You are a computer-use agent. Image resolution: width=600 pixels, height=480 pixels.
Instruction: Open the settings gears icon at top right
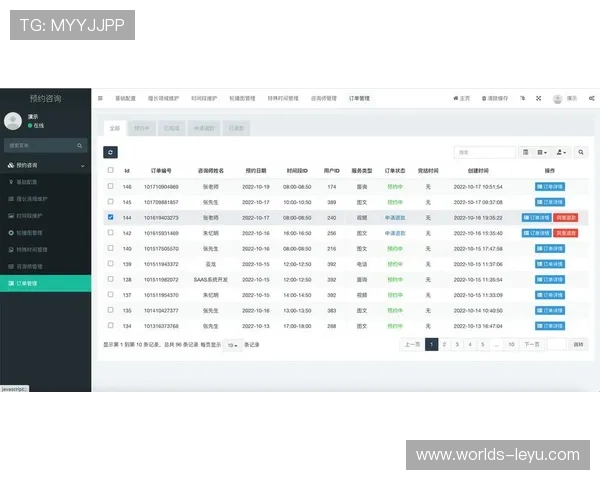click(591, 98)
